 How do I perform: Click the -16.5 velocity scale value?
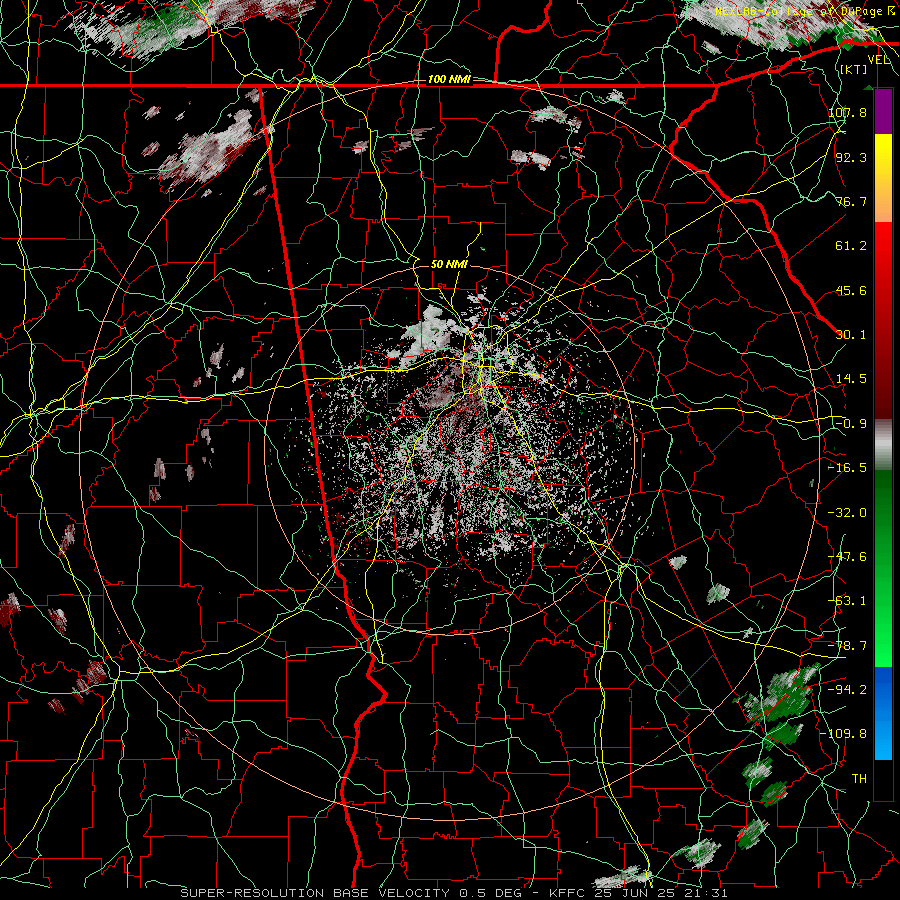[848, 468]
